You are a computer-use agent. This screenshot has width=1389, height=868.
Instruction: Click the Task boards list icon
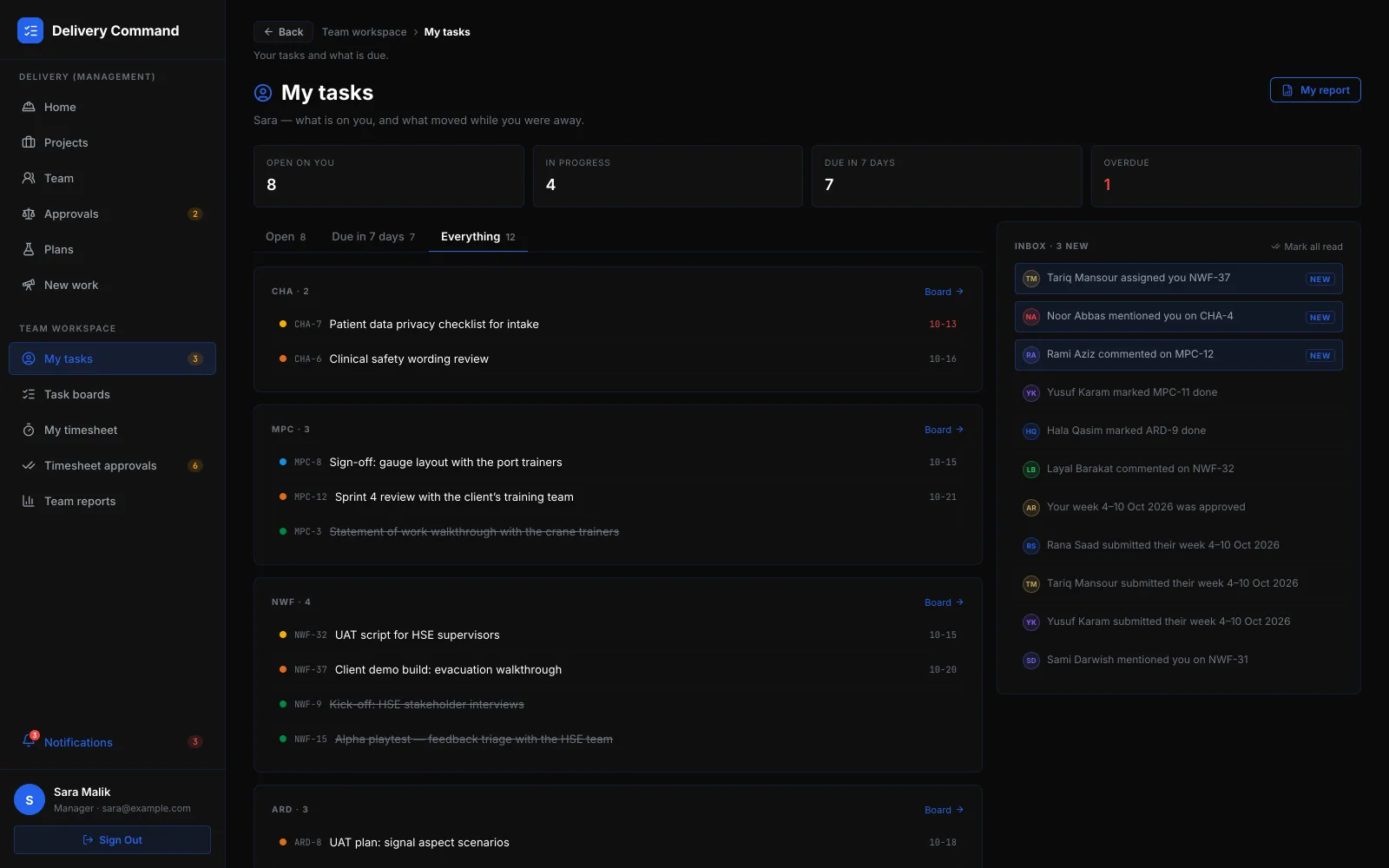[x=29, y=394]
